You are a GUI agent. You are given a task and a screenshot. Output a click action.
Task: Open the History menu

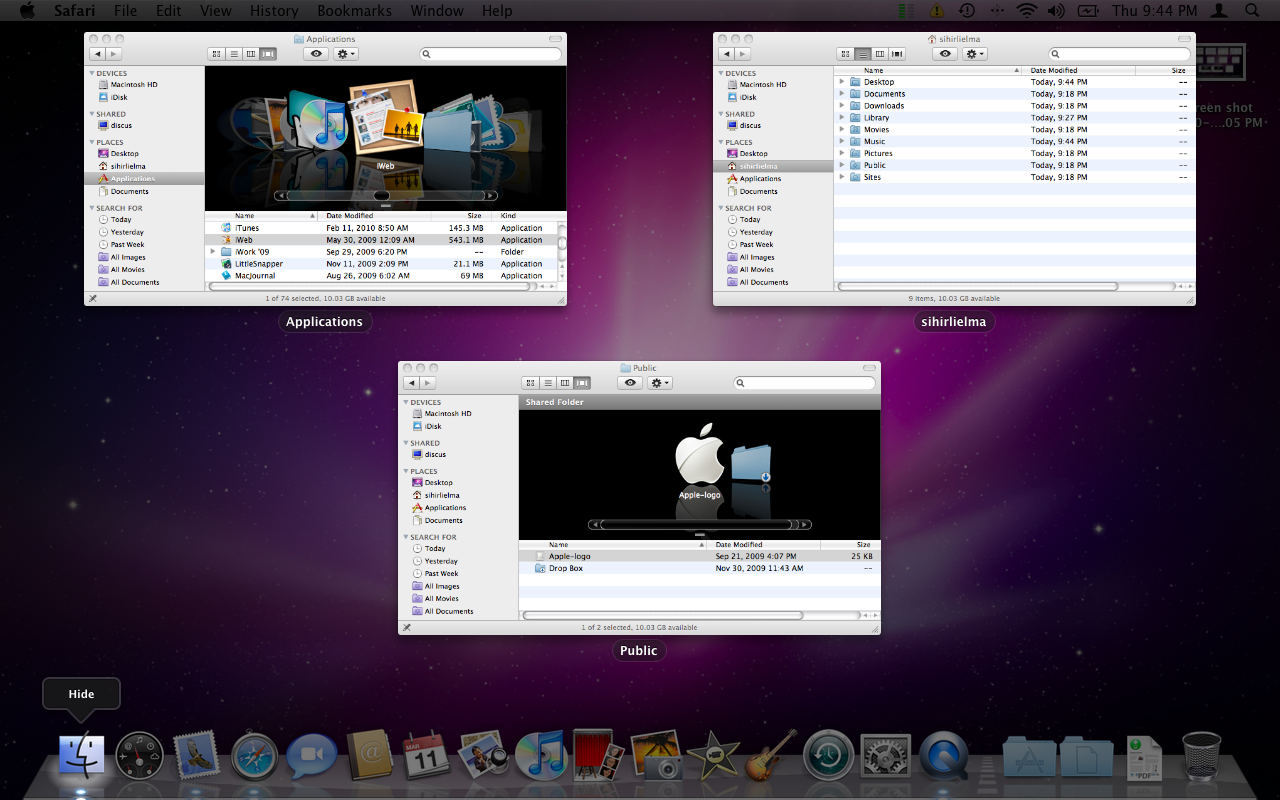273,11
